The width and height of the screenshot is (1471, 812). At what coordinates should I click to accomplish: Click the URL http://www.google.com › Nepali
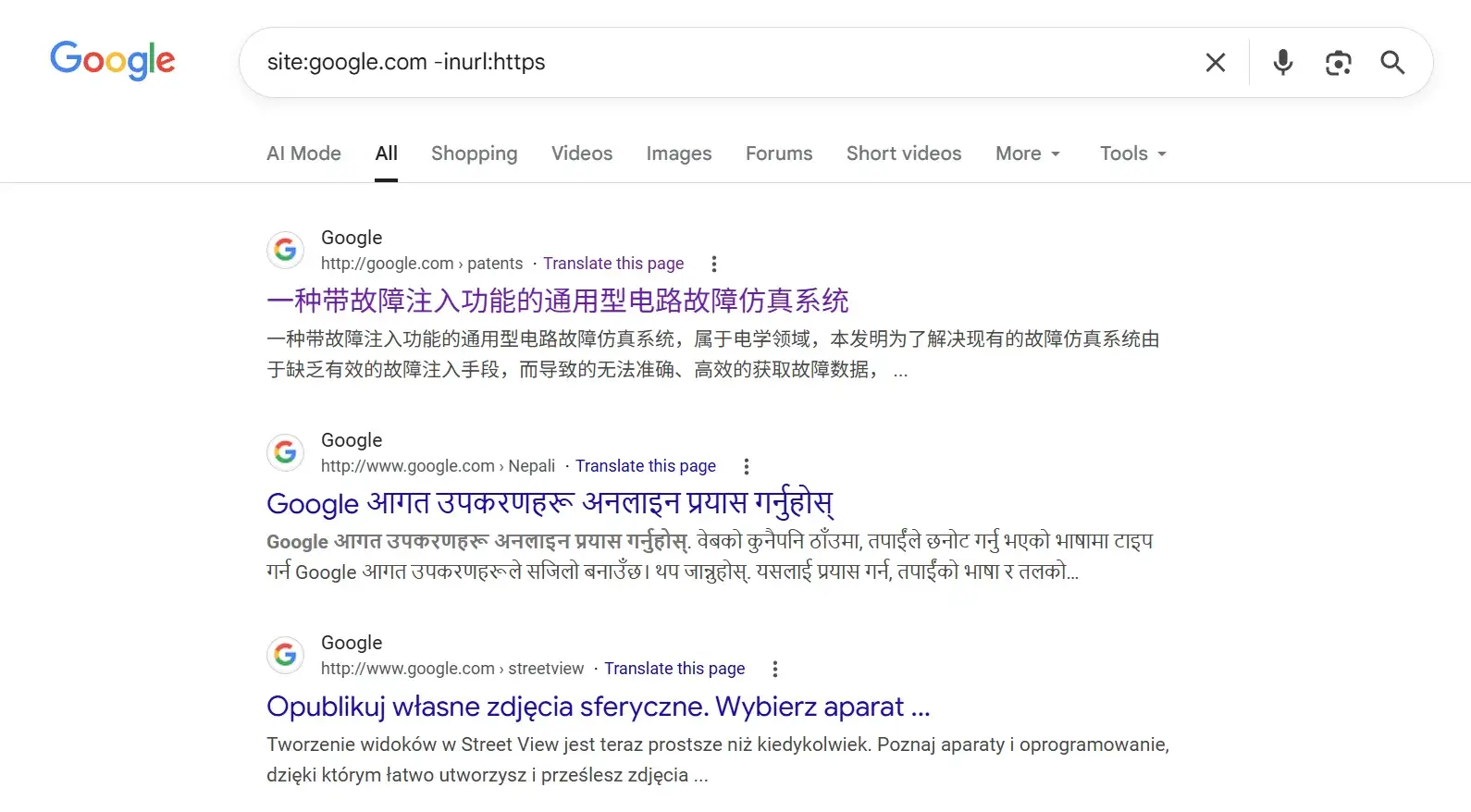point(438,466)
